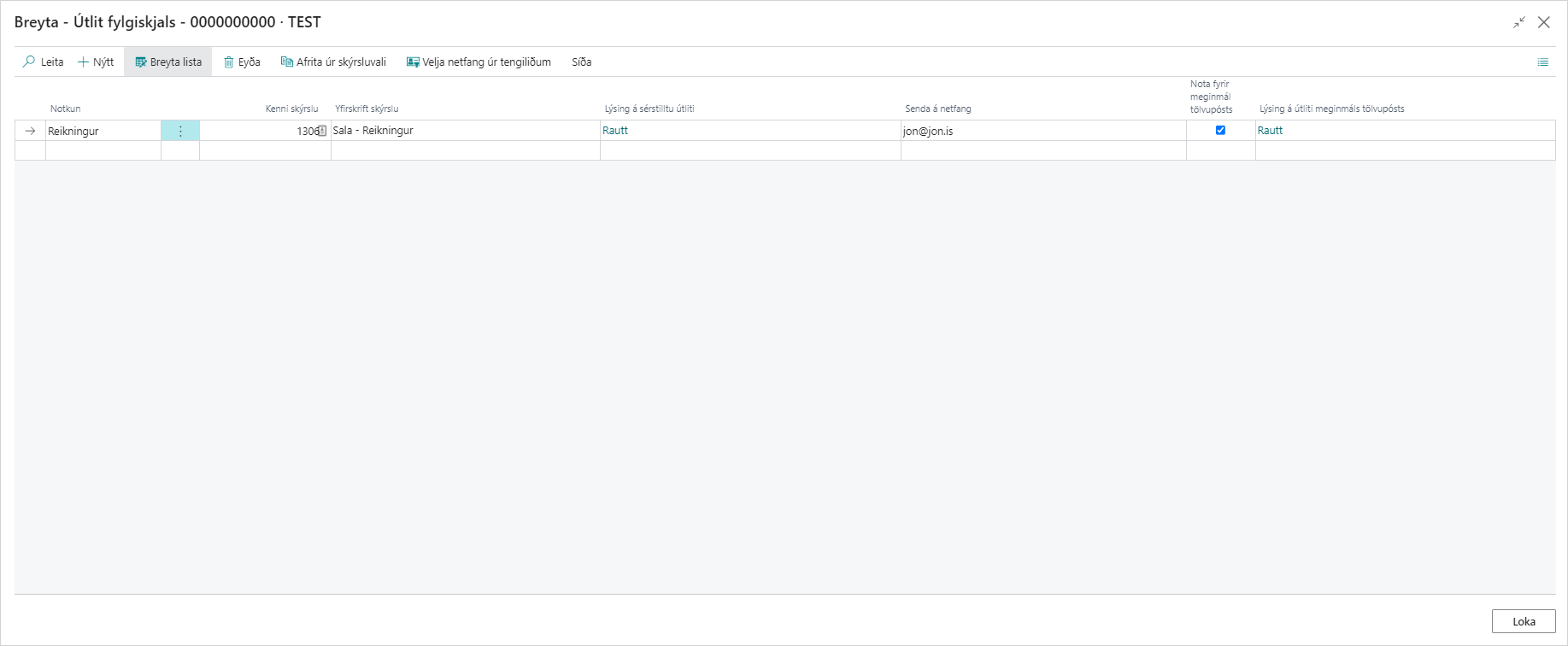This screenshot has height=646, width=1568.
Task: Click the Loka button
Action: coord(1523,621)
